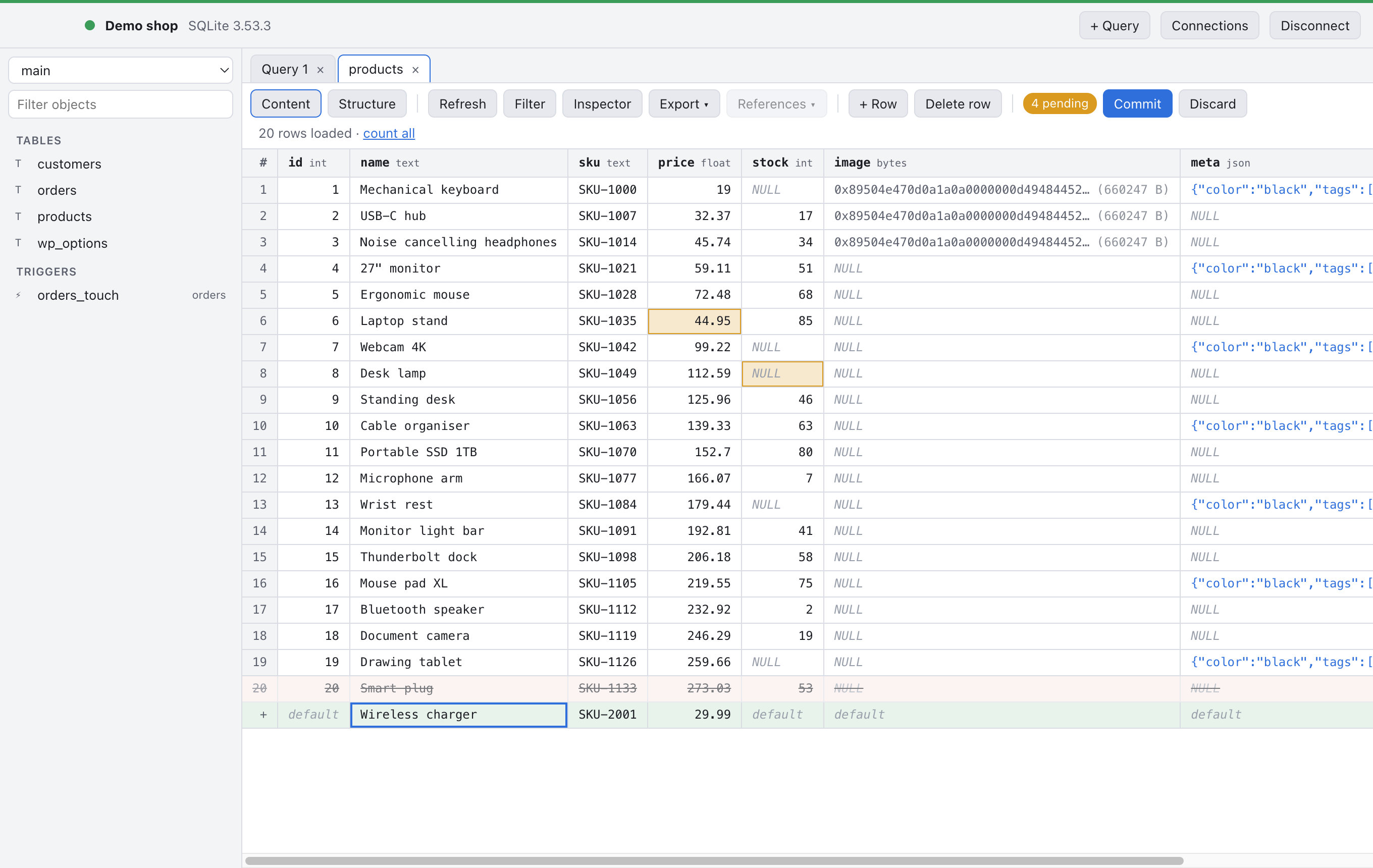Close the Query 1 tab
Viewport: 1373px width, 868px height.
point(321,70)
